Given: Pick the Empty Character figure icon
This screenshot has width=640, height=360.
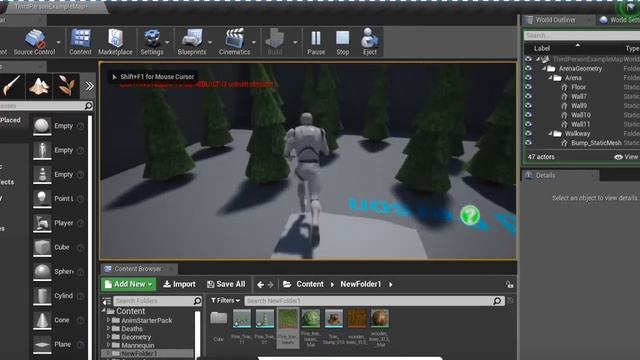Looking at the screenshot, I should (x=42, y=150).
